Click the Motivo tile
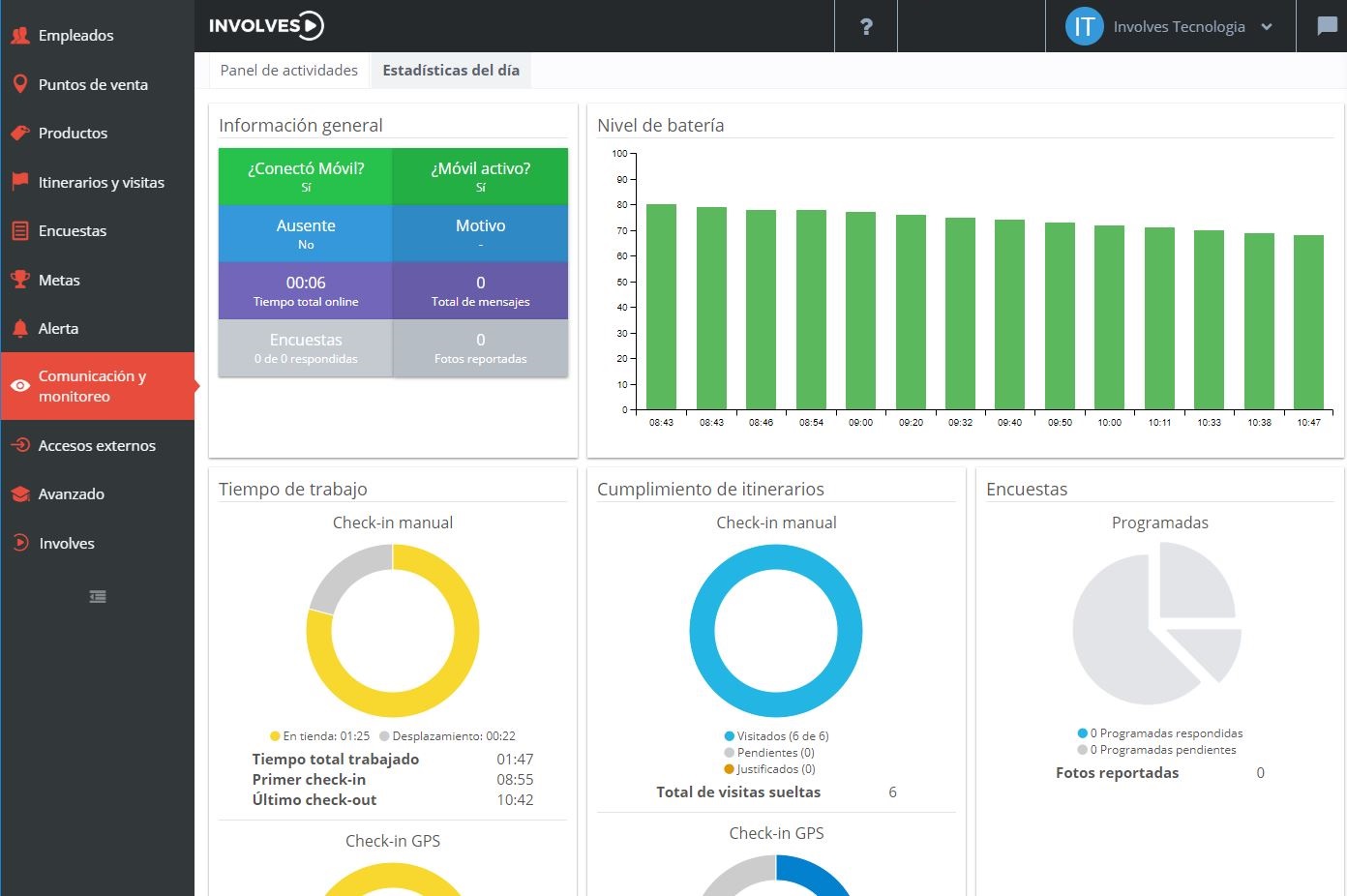 pyautogui.click(x=480, y=233)
